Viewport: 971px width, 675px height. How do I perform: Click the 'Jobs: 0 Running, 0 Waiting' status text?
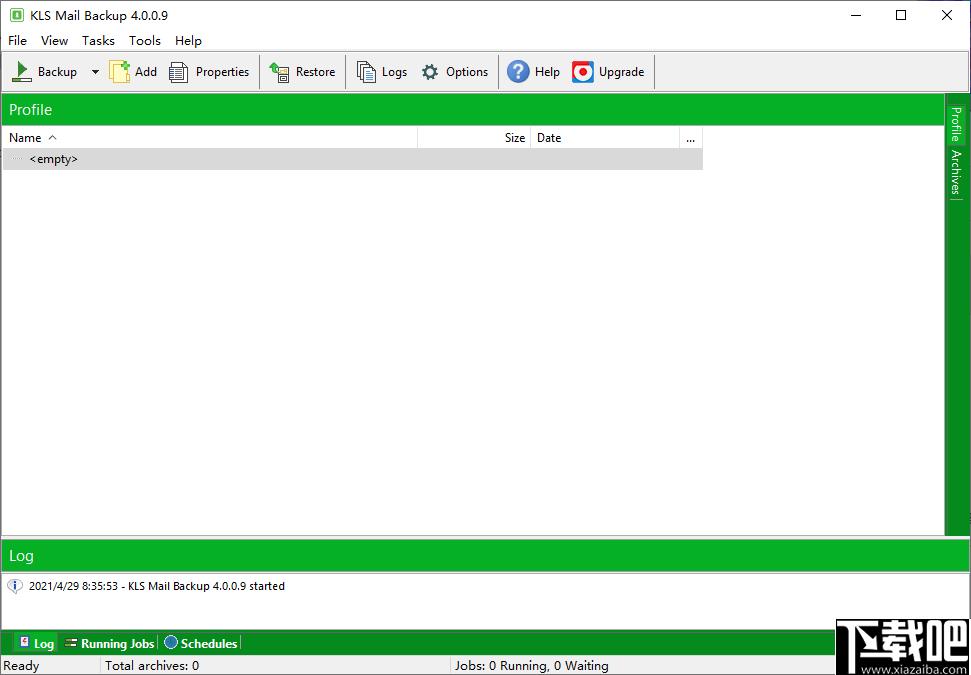click(x=531, y=666)
